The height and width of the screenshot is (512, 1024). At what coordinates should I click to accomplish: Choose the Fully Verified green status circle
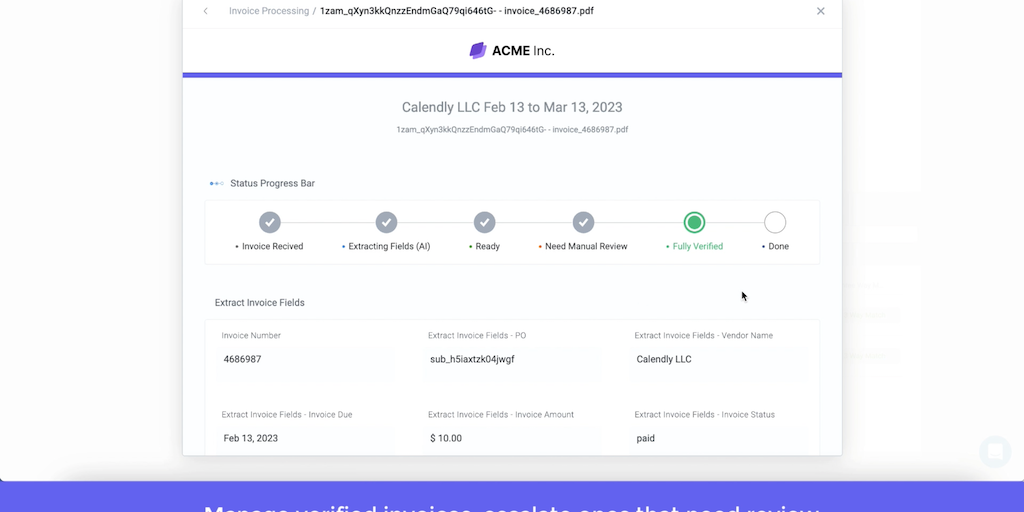pyautogui.click(x=694, y=222)
